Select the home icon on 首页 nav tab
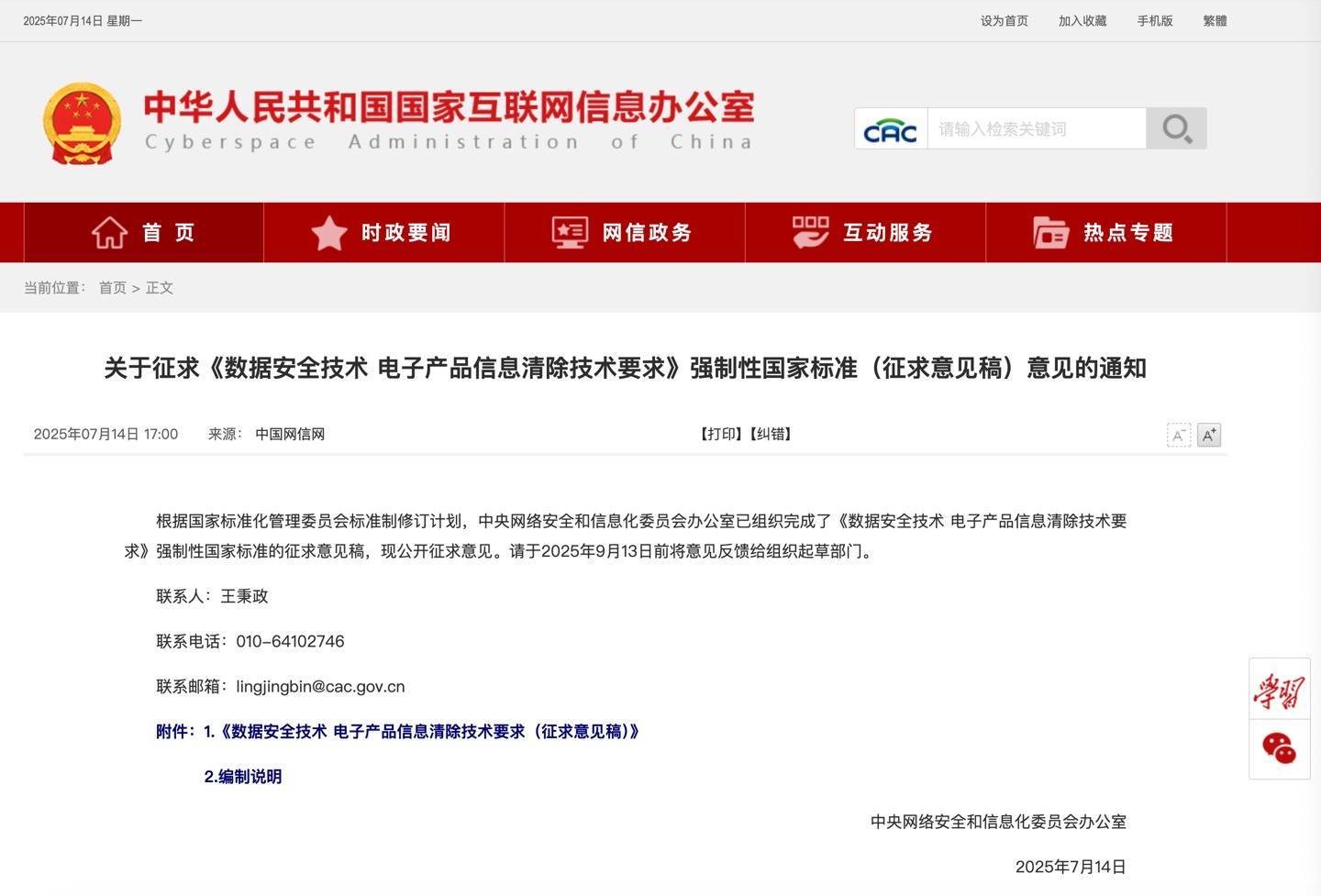 tap(110, 232)
